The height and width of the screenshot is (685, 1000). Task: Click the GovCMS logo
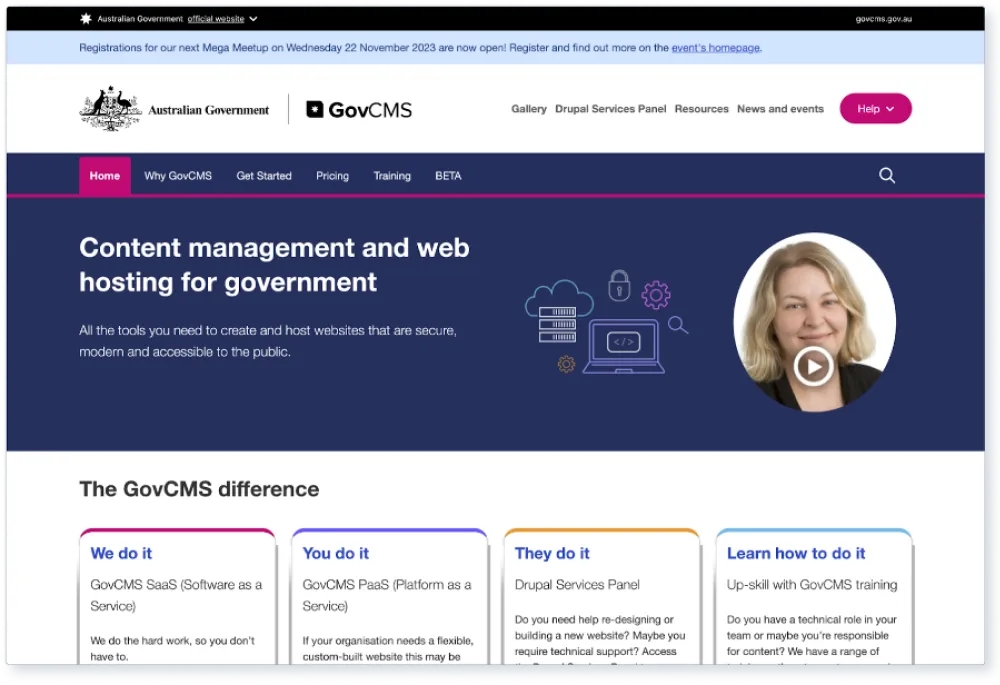point(359,110)
